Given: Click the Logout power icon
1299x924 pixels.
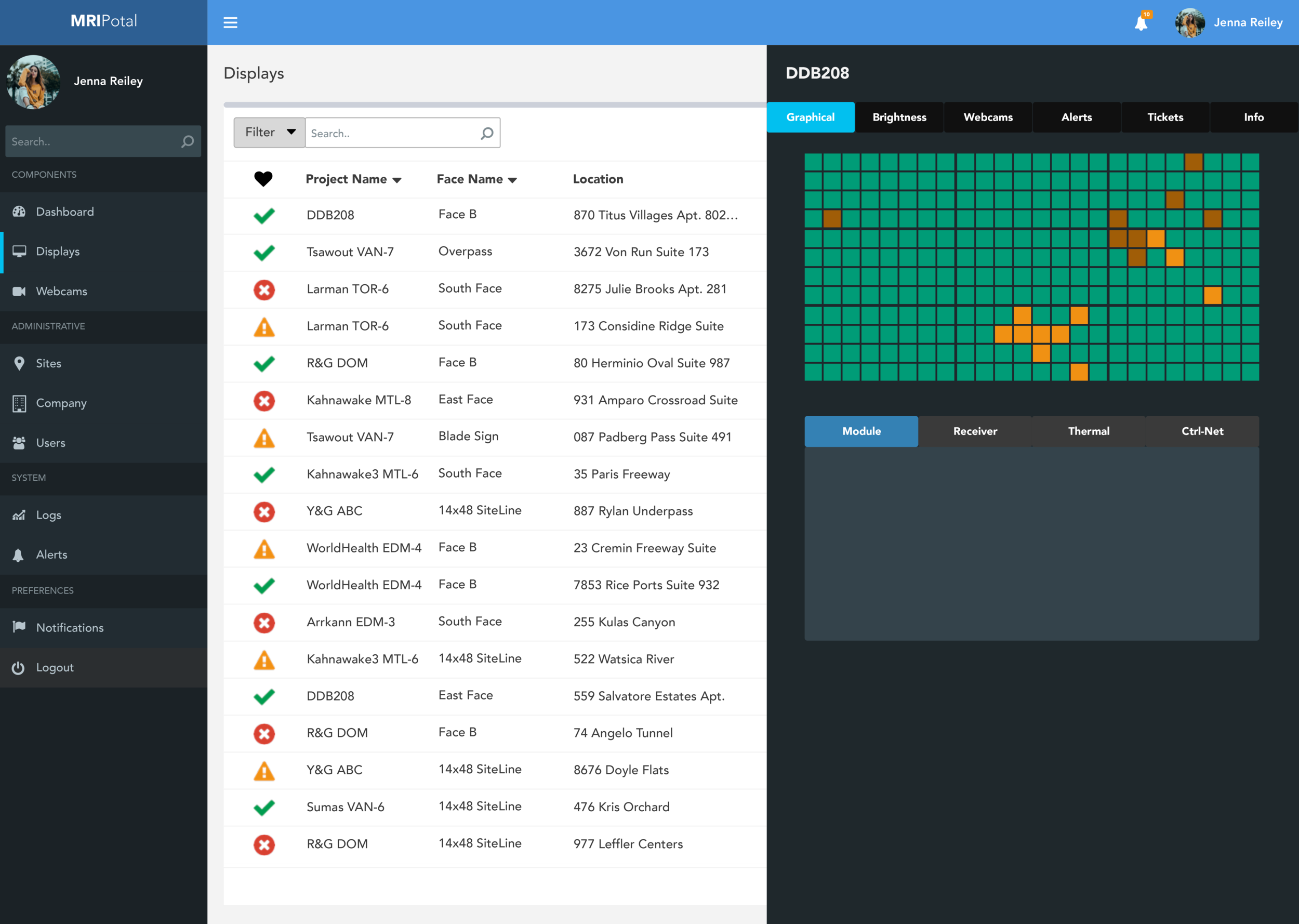Looking at the screenshot, I should 19,667.
